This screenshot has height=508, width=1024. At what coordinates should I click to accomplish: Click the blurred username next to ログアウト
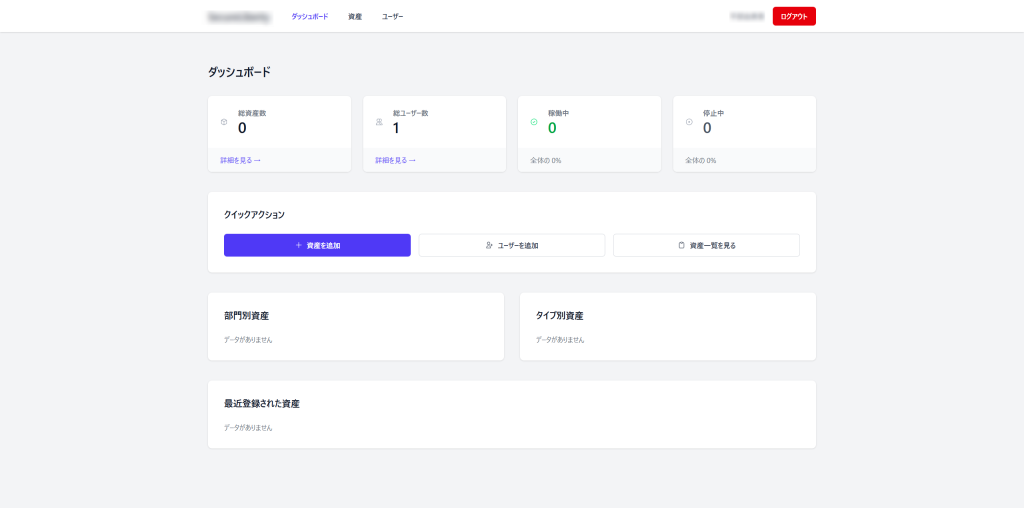pos(746,17)
